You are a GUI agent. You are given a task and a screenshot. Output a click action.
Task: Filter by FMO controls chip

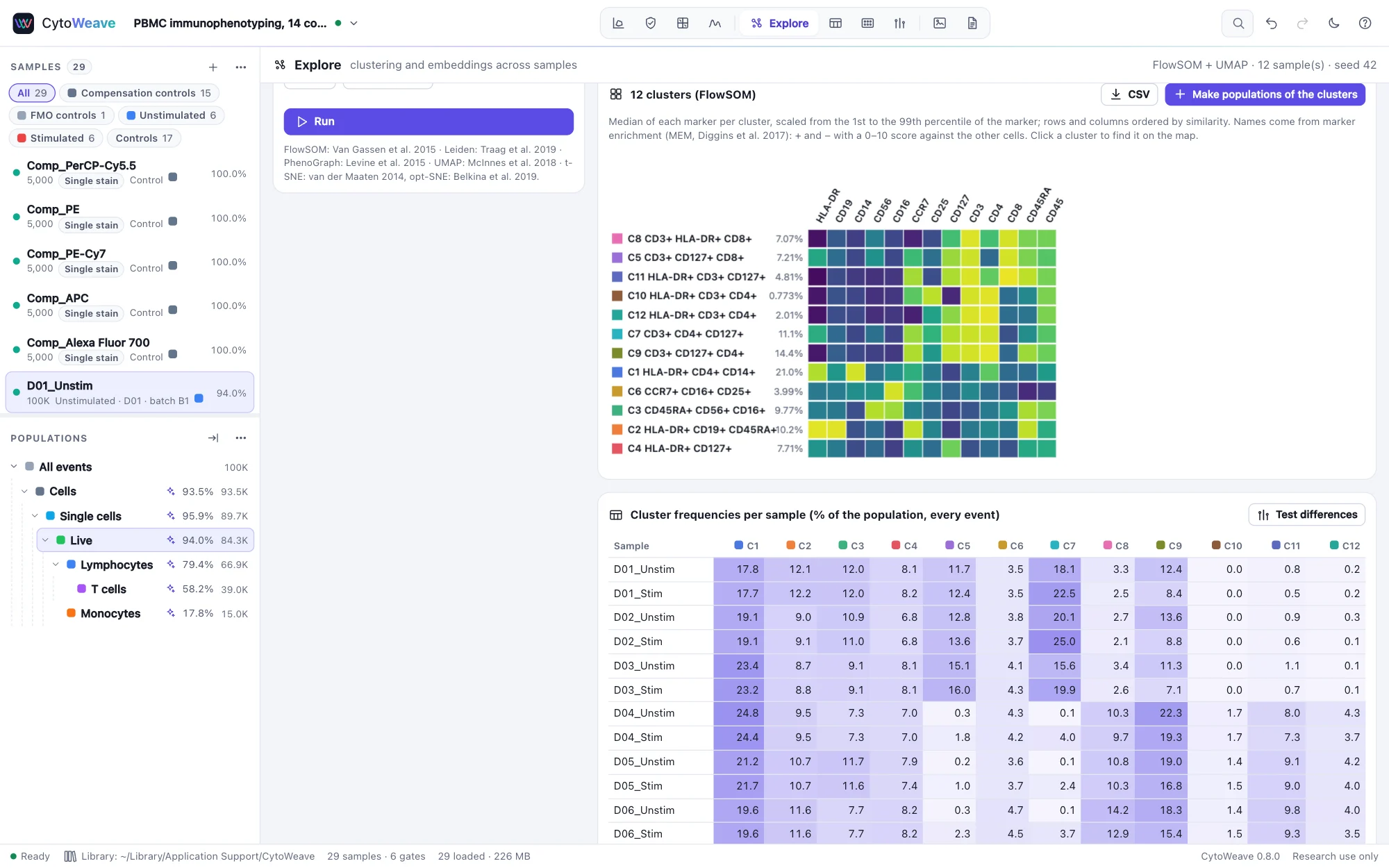[x=61, y=115]
